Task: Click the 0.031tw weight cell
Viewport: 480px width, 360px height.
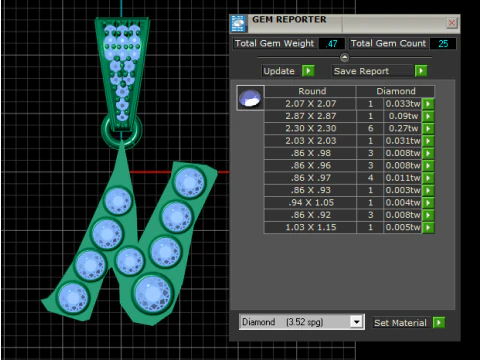Action: tap(403, 141)
